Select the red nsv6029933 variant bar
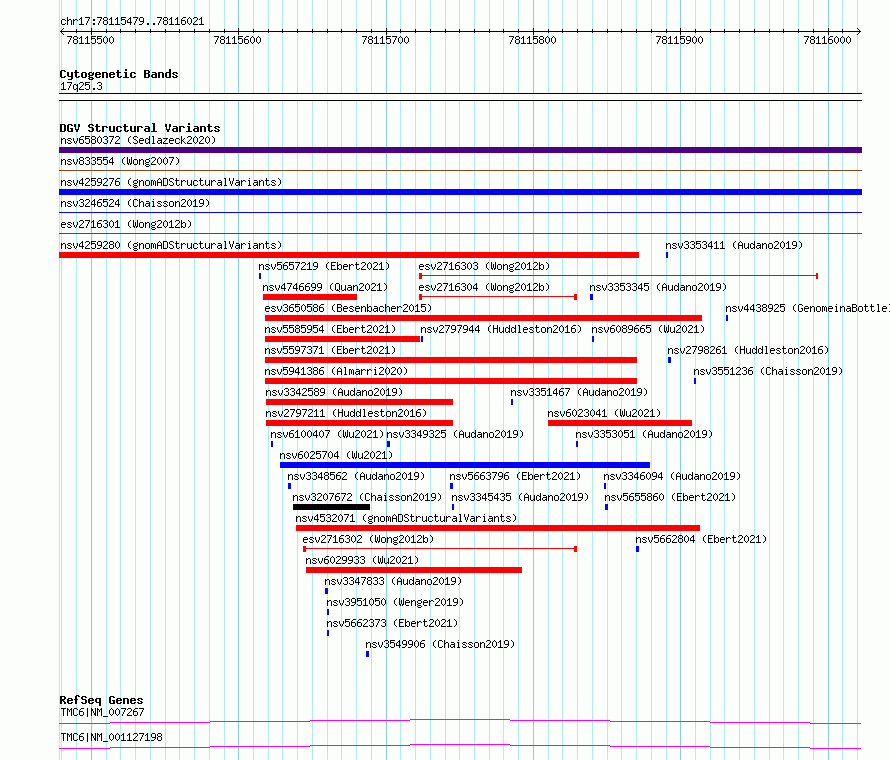Image resolution: width=890 pixels, height=760 pixels. (x=414, y=570)
